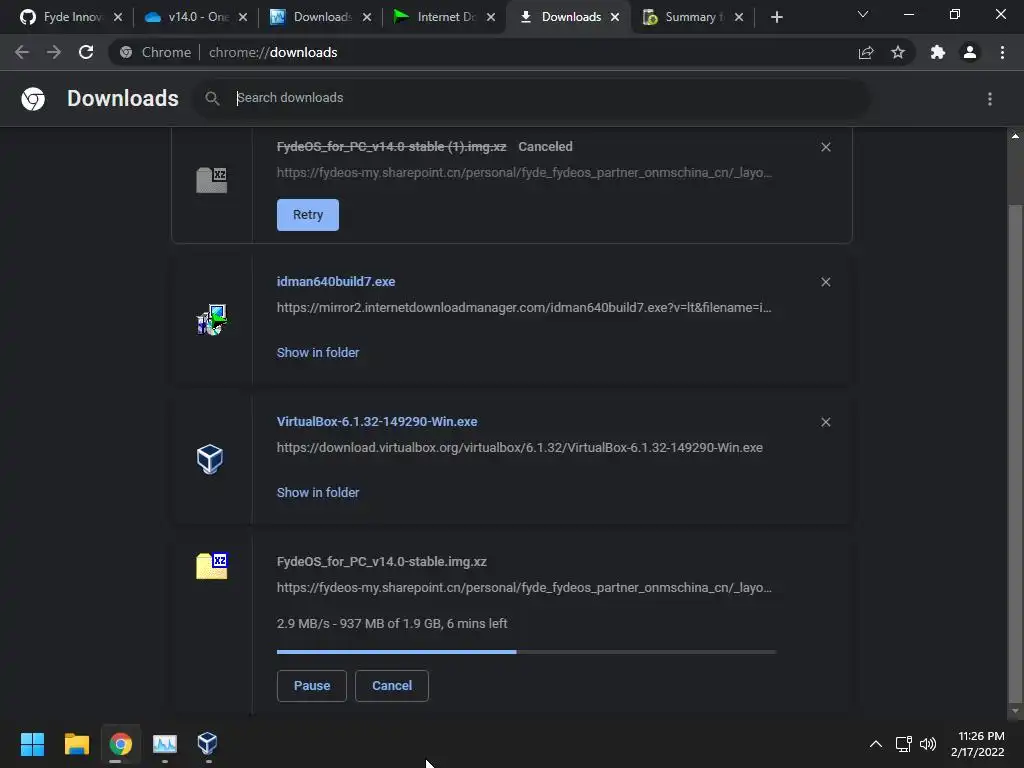The image size is (1024, 768).
Task: Pause the FydeOS download
Action: point(312,686)
